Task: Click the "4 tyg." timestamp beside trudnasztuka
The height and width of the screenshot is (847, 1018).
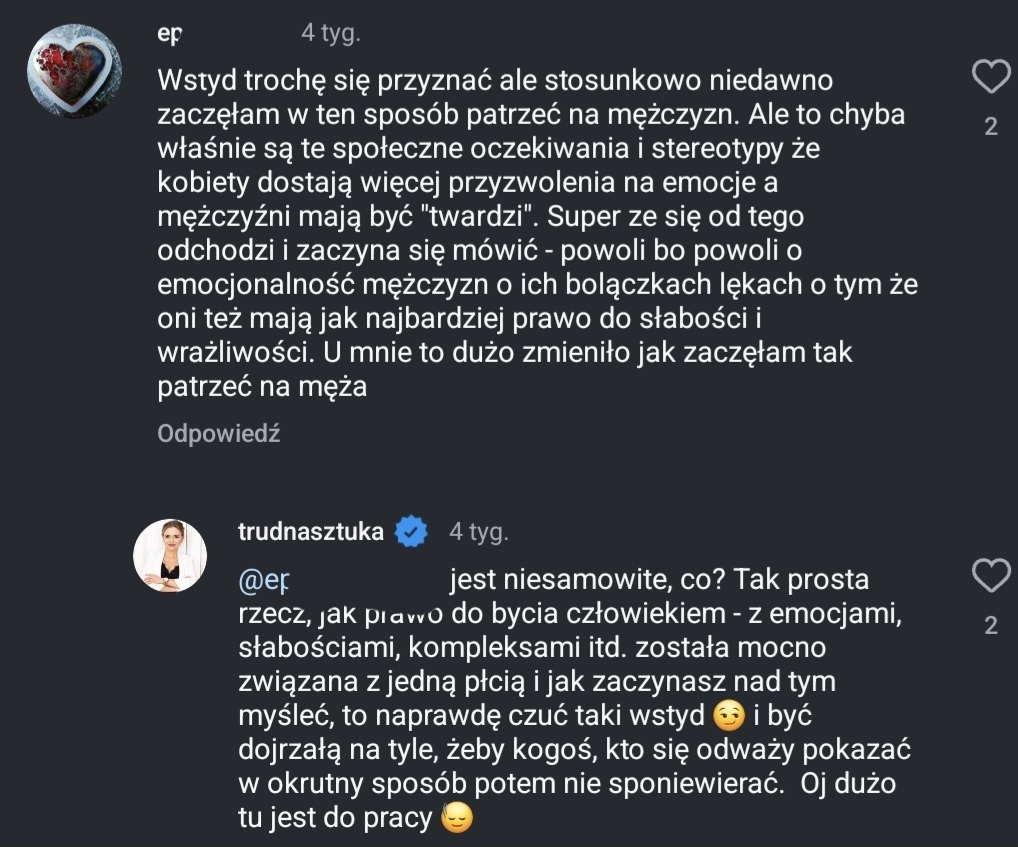Action: point(478,532)
